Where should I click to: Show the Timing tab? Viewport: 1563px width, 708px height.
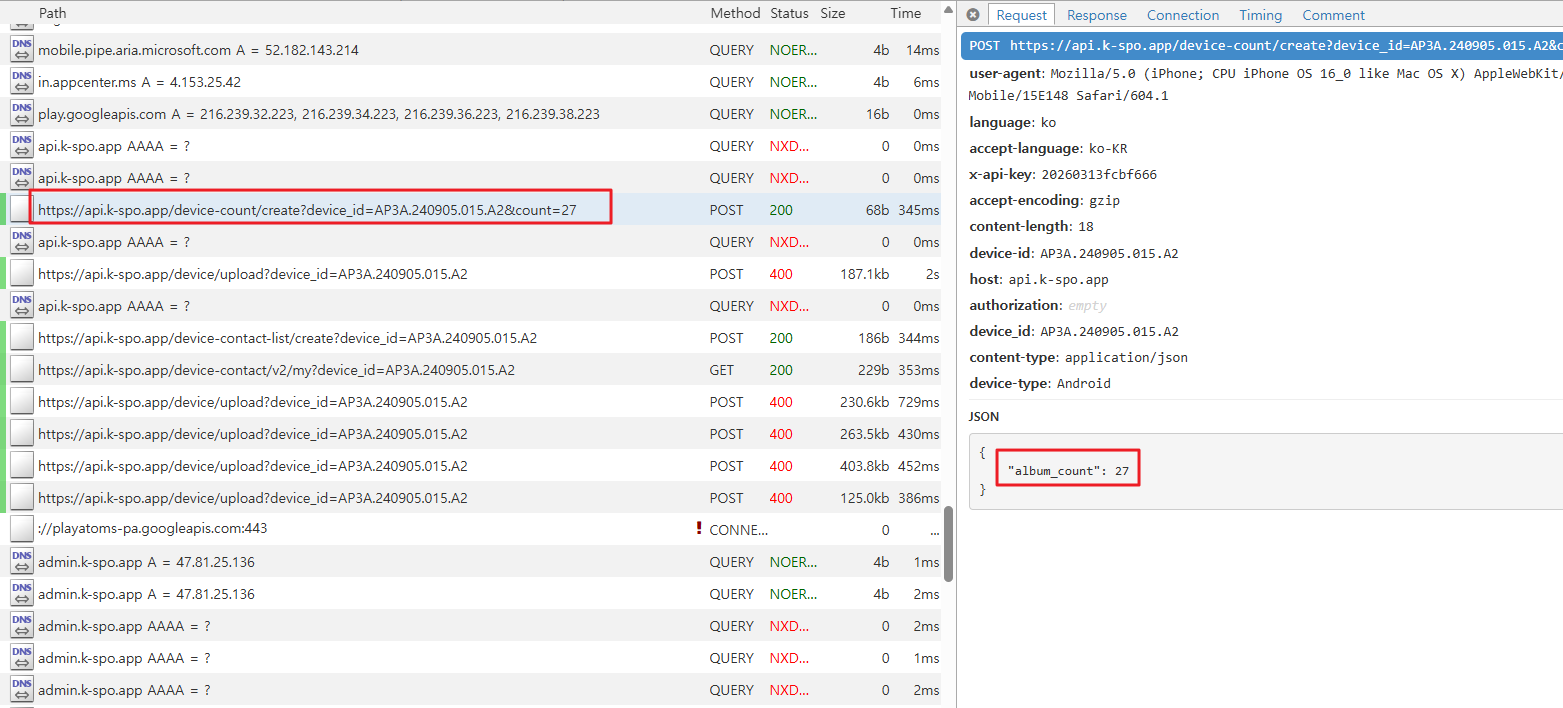coord(1260,15)
